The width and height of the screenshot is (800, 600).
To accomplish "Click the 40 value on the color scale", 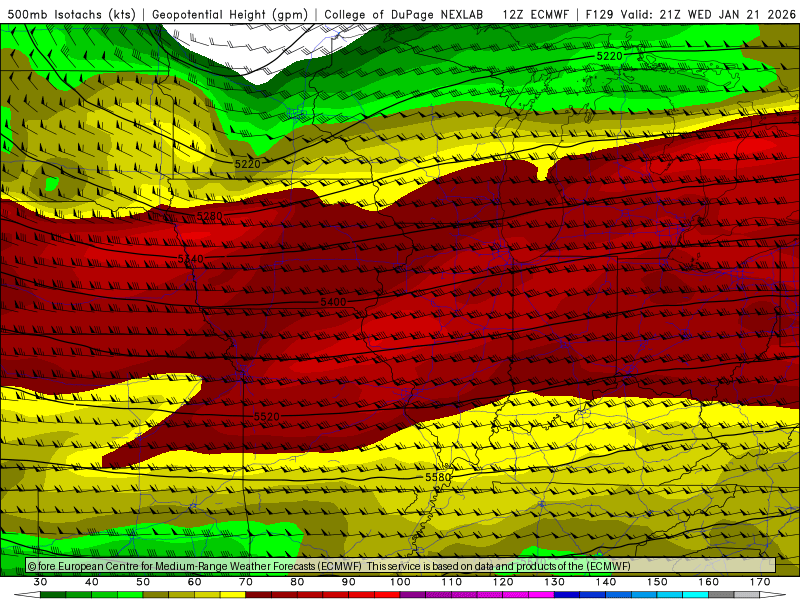I will click(91, 582).
